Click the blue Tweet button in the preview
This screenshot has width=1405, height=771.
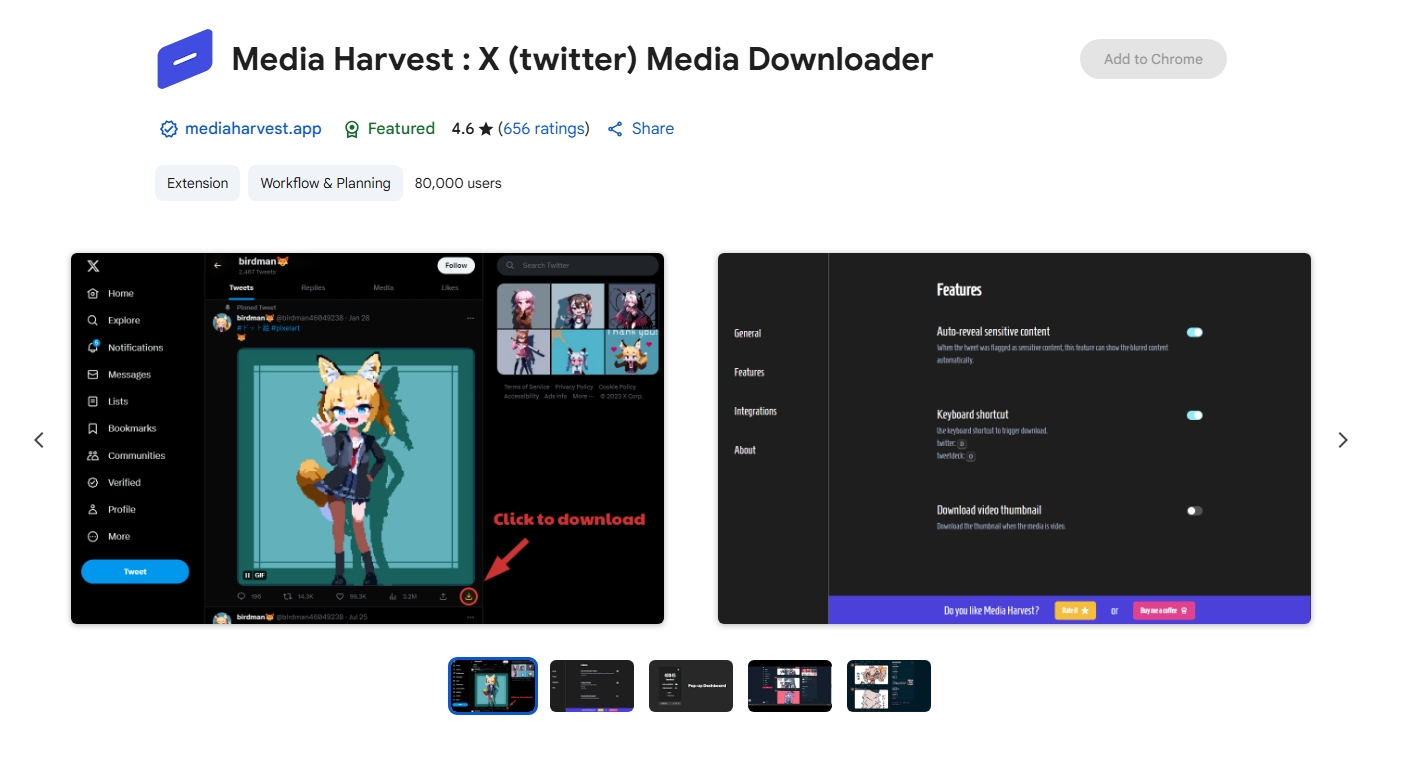coord(135,571)
